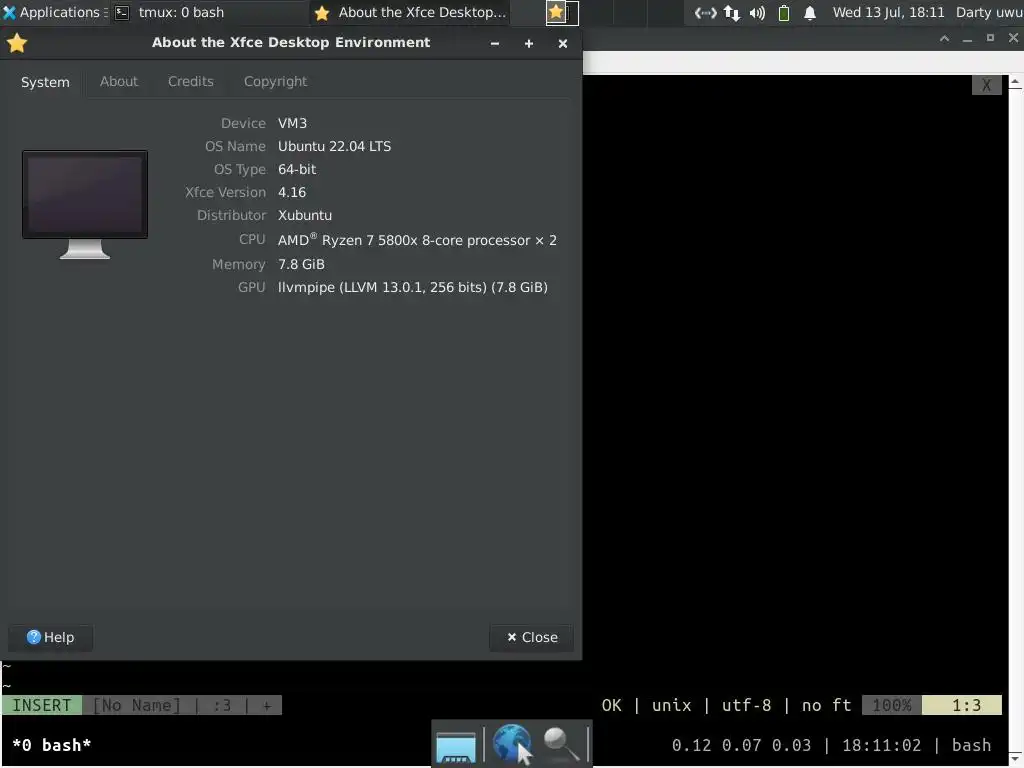Click the Help button

click(50, 637)
